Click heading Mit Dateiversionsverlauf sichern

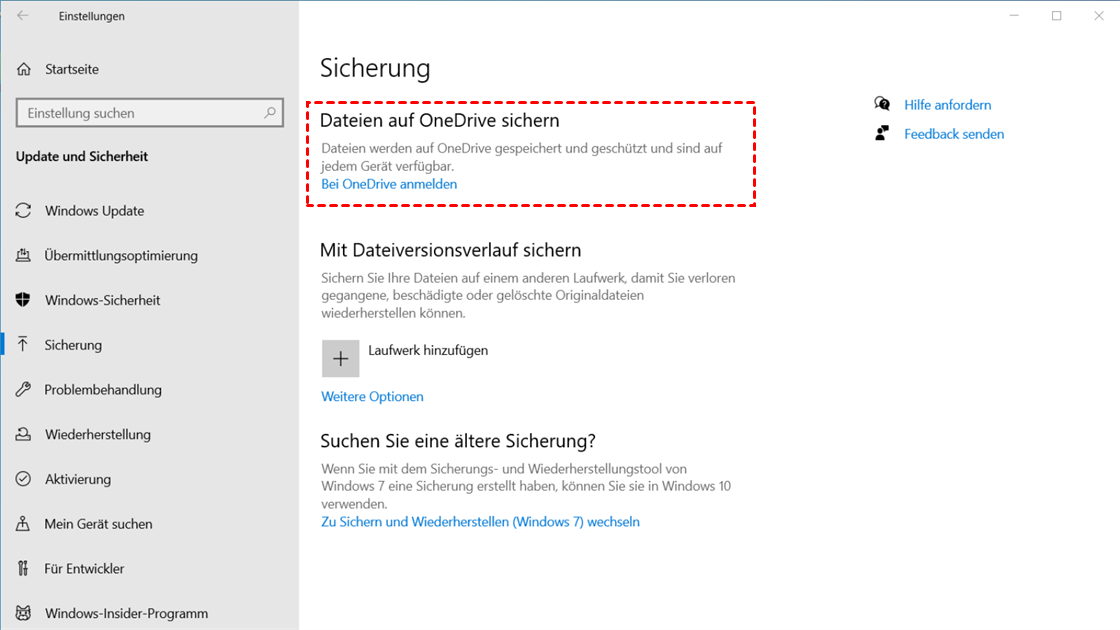(x=450, y=250)
